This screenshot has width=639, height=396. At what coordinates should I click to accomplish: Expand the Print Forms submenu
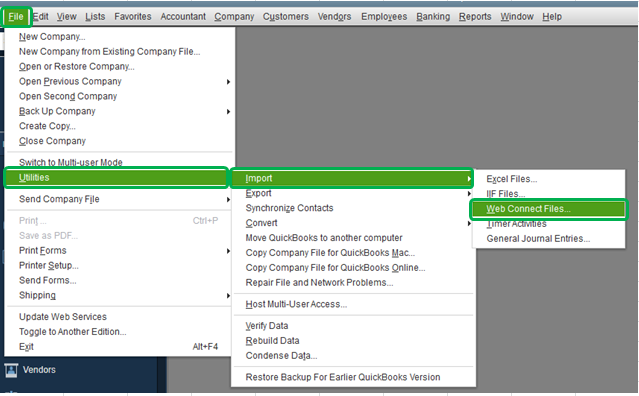click(119, 251)
